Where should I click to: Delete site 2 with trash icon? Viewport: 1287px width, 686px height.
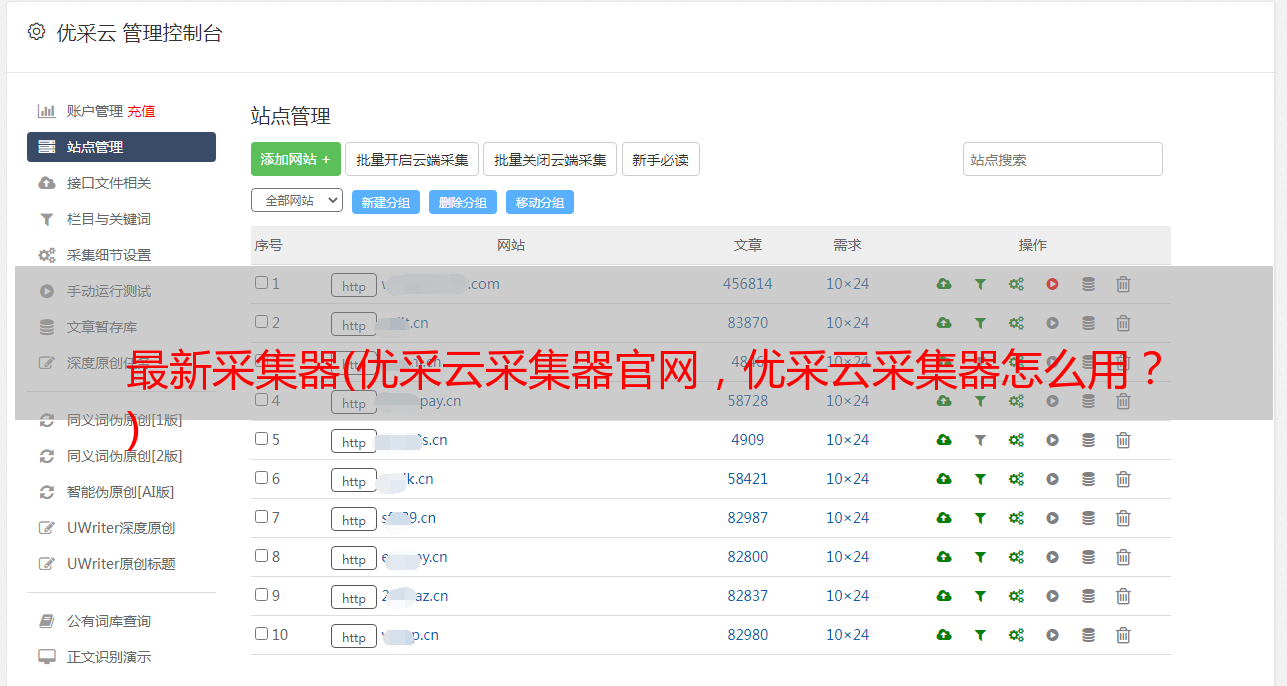coord(1123,323)
